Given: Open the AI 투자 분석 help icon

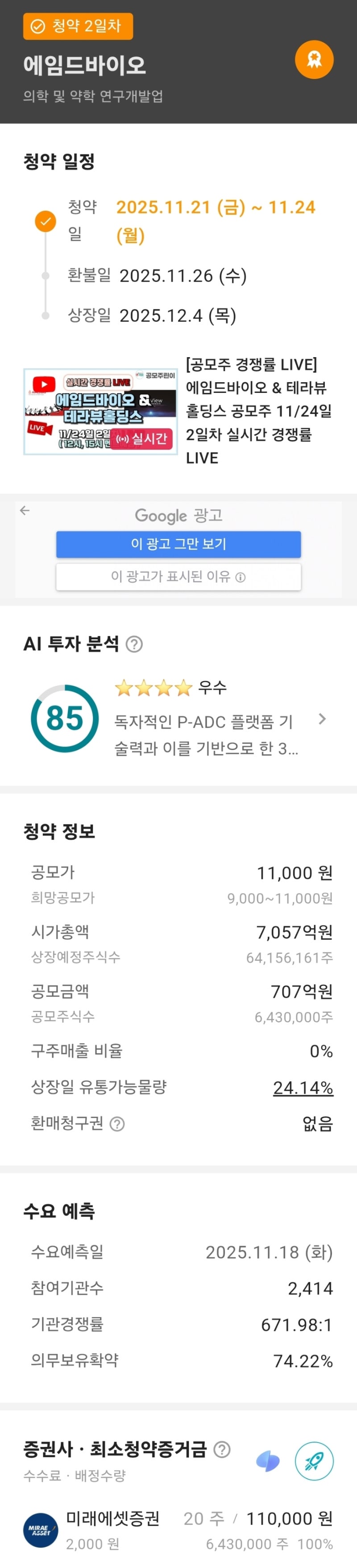Looking at the screenshot, I should tap(134, 644).
